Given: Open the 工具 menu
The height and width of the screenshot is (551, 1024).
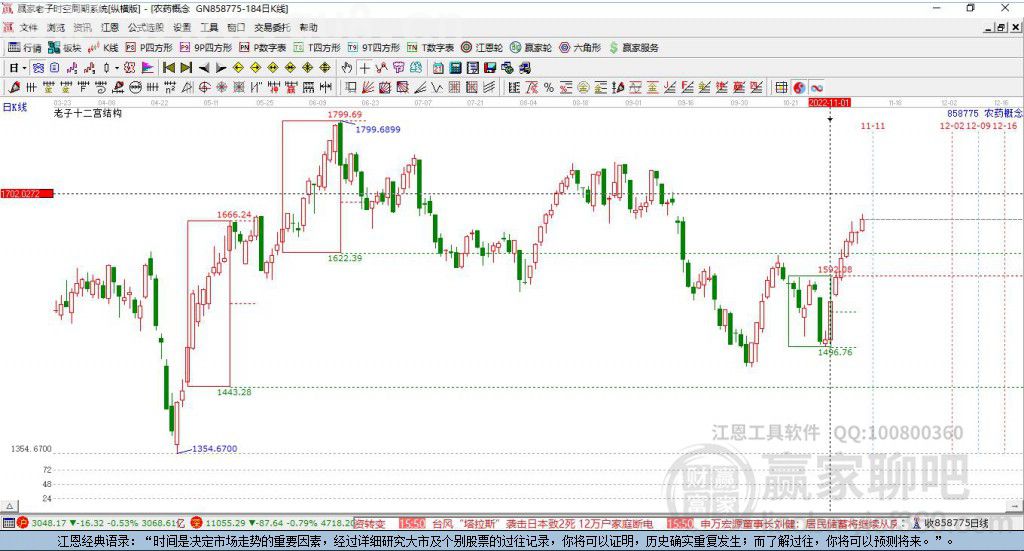Looking at the screenshot, I should point(209,27).
